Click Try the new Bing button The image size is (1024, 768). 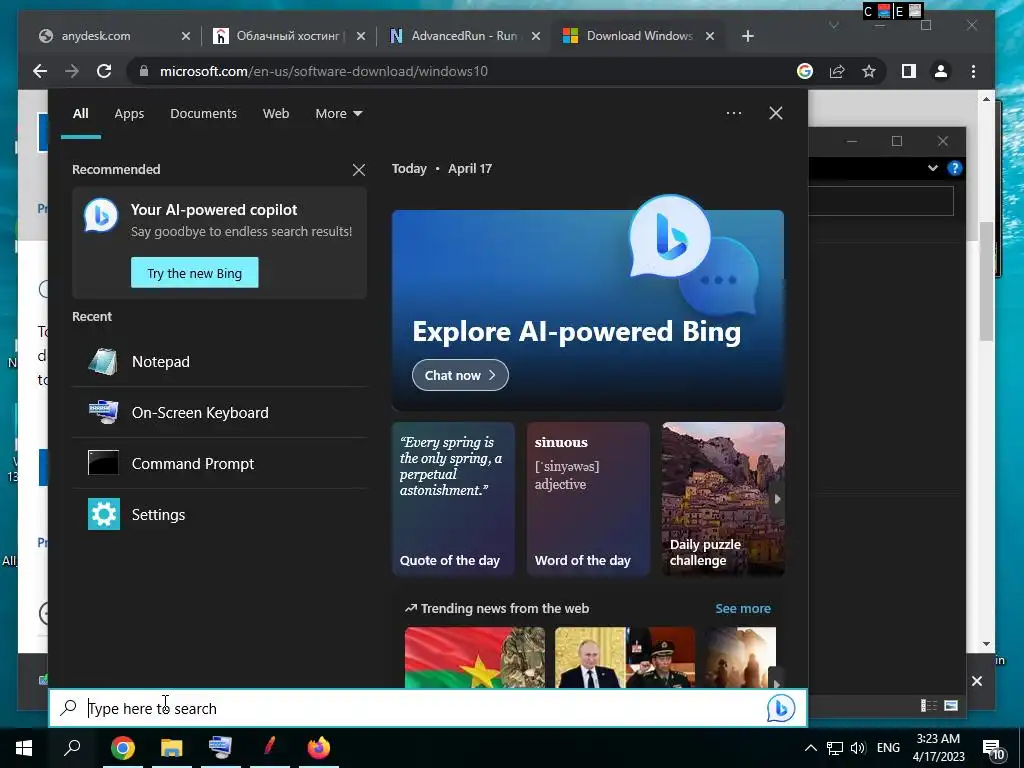tap(195, 273)
